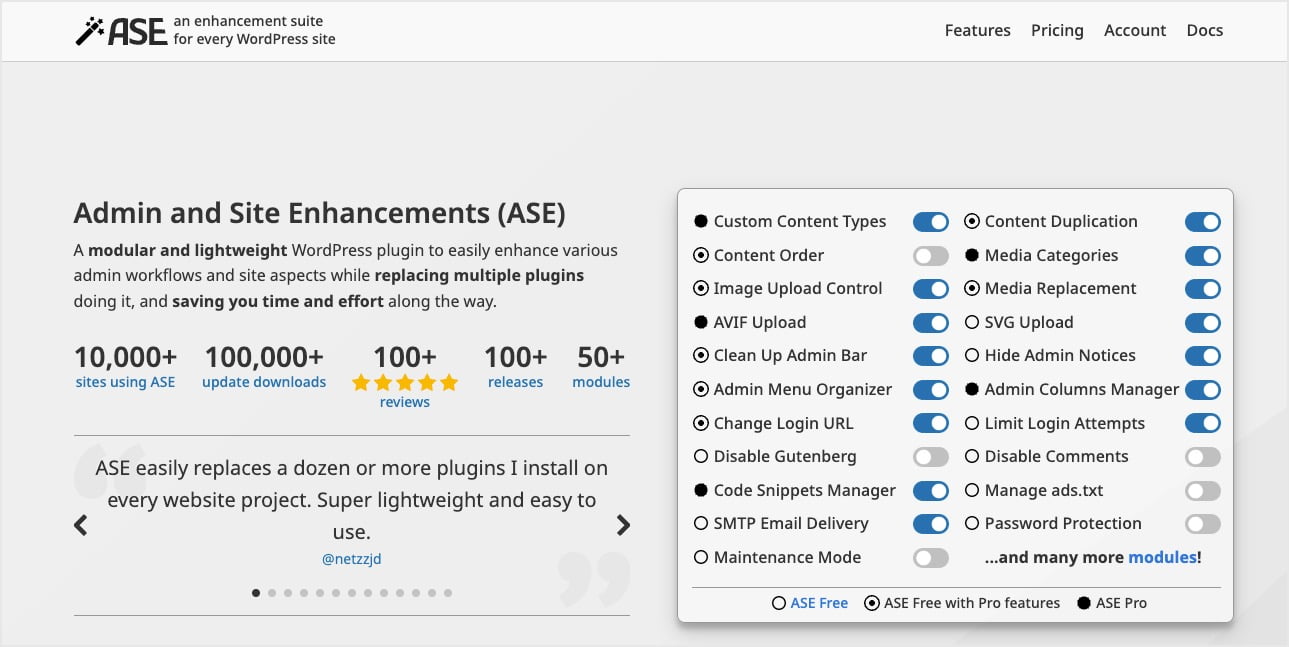
Task: Disable the SMTP Email Delivery toggle
Action: (x=930, y=523)
